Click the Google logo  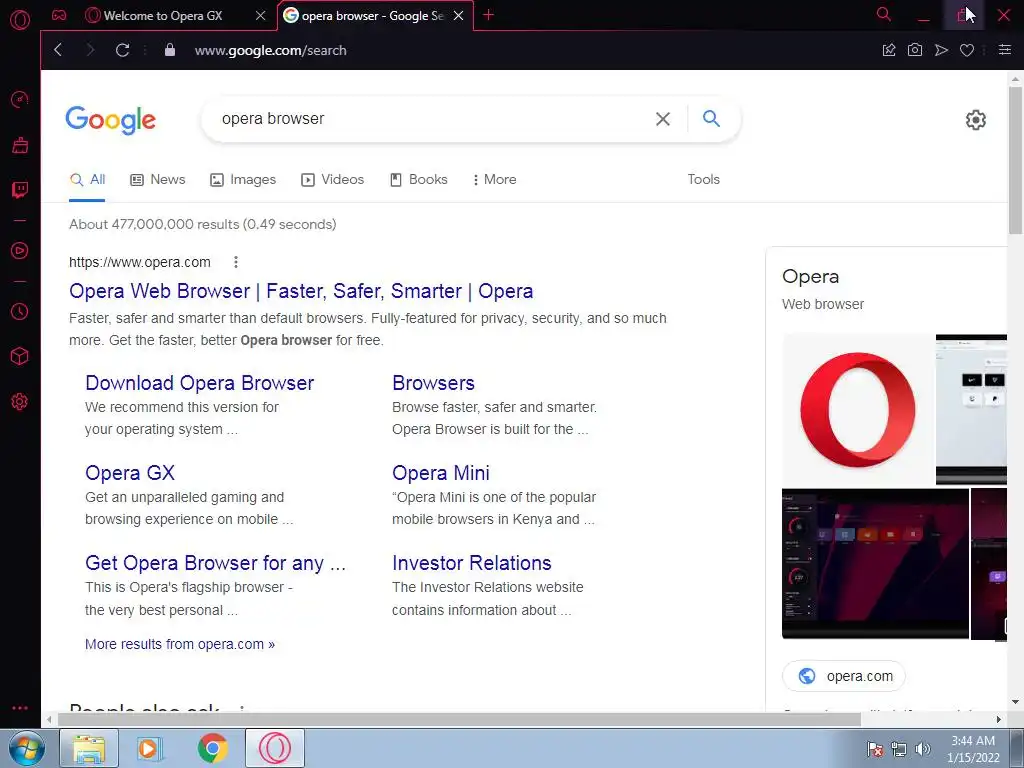click(110, 120)
